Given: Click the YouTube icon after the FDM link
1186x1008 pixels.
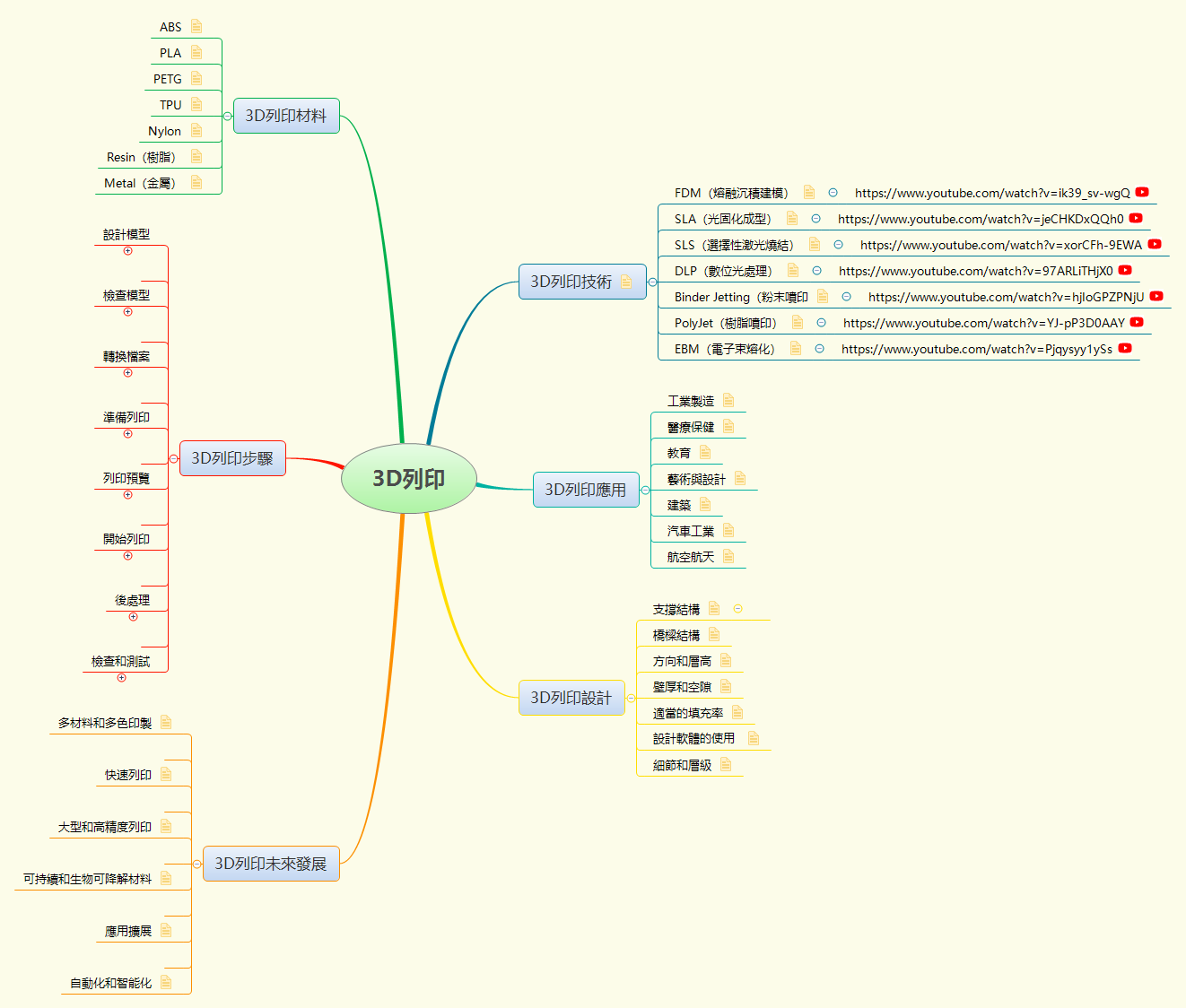Looking at the screenshot, I should click(1141, 192).
